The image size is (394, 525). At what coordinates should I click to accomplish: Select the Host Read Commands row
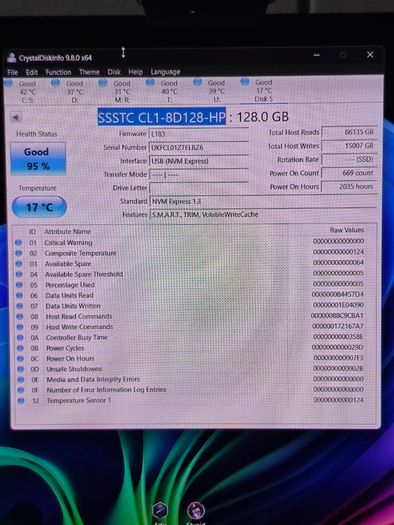195,316
